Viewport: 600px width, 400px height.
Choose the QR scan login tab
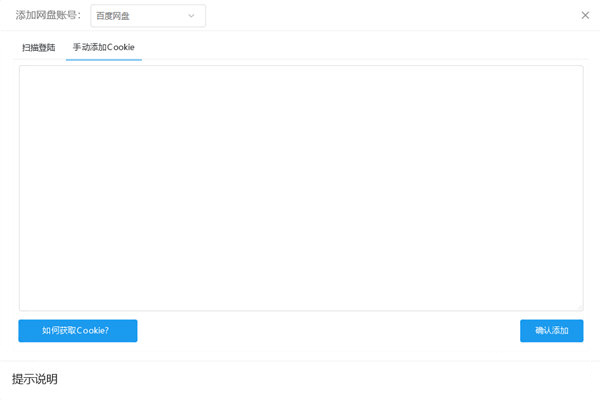tap(39, 47)
